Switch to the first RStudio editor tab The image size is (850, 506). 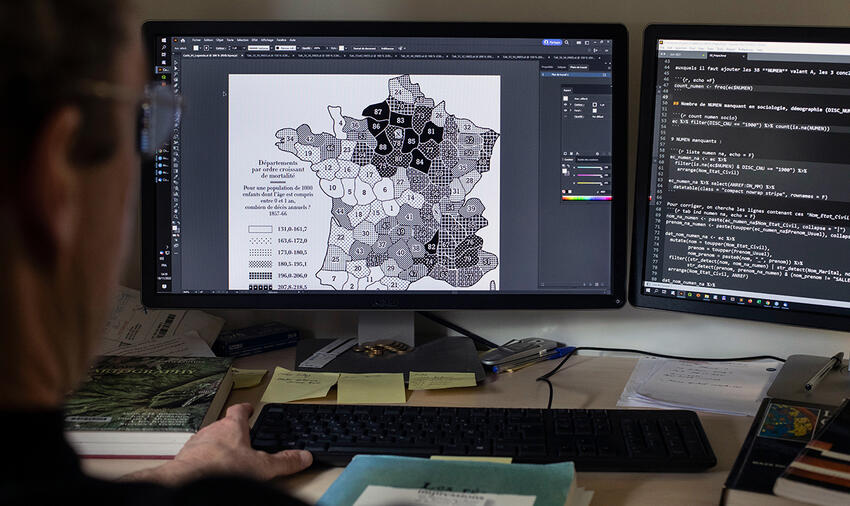[682, 55]
